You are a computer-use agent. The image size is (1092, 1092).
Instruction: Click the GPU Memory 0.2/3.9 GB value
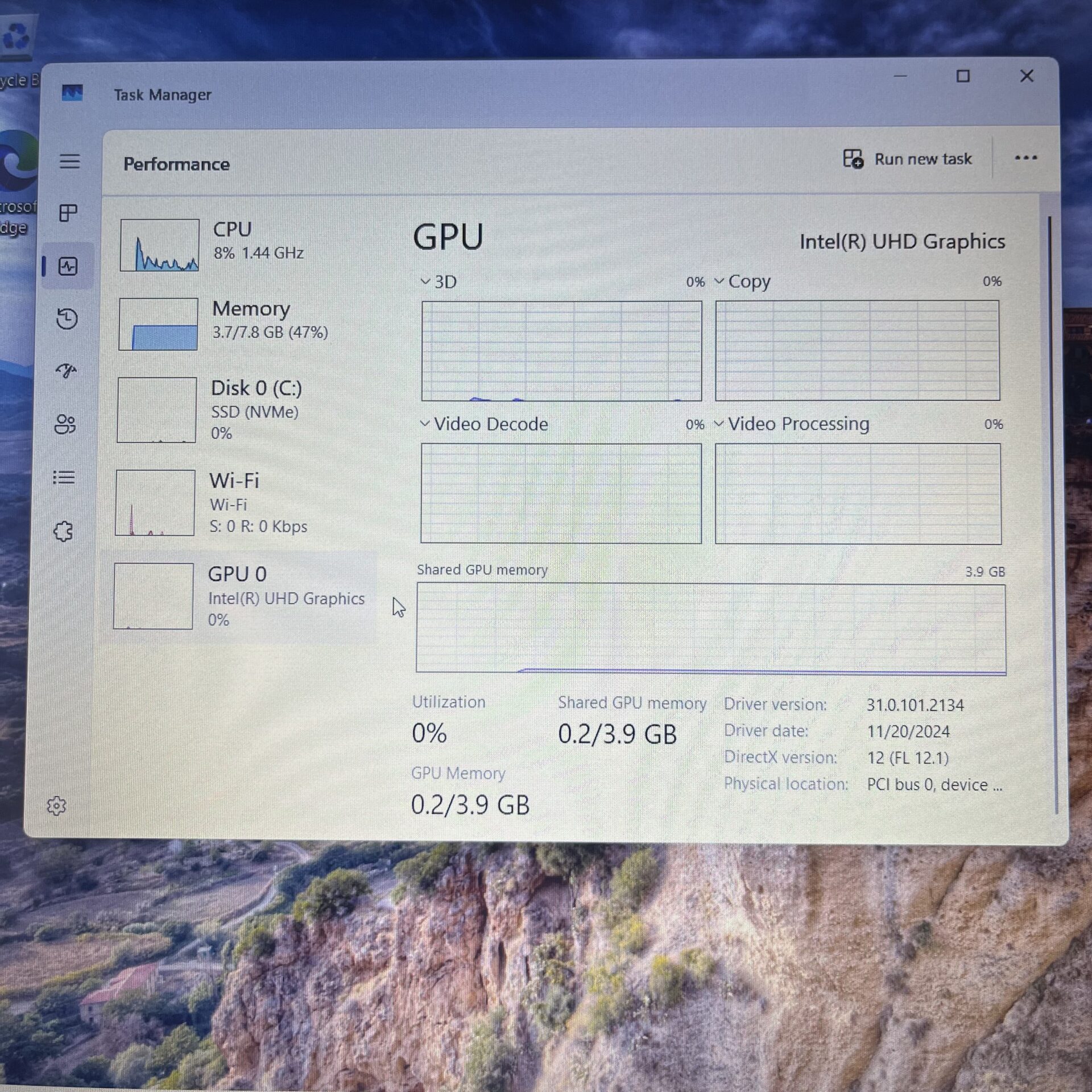click(470, 805)
